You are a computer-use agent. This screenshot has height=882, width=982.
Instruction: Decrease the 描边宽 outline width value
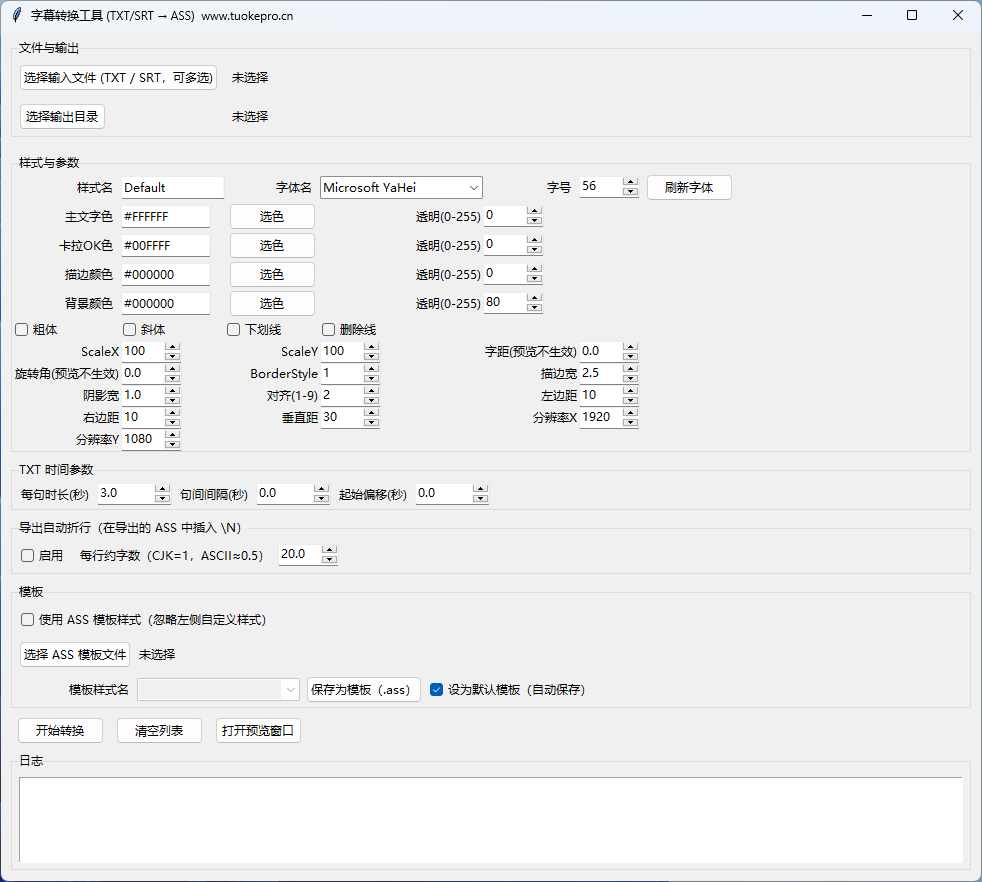pyautogui.click(x=630, y=378)
